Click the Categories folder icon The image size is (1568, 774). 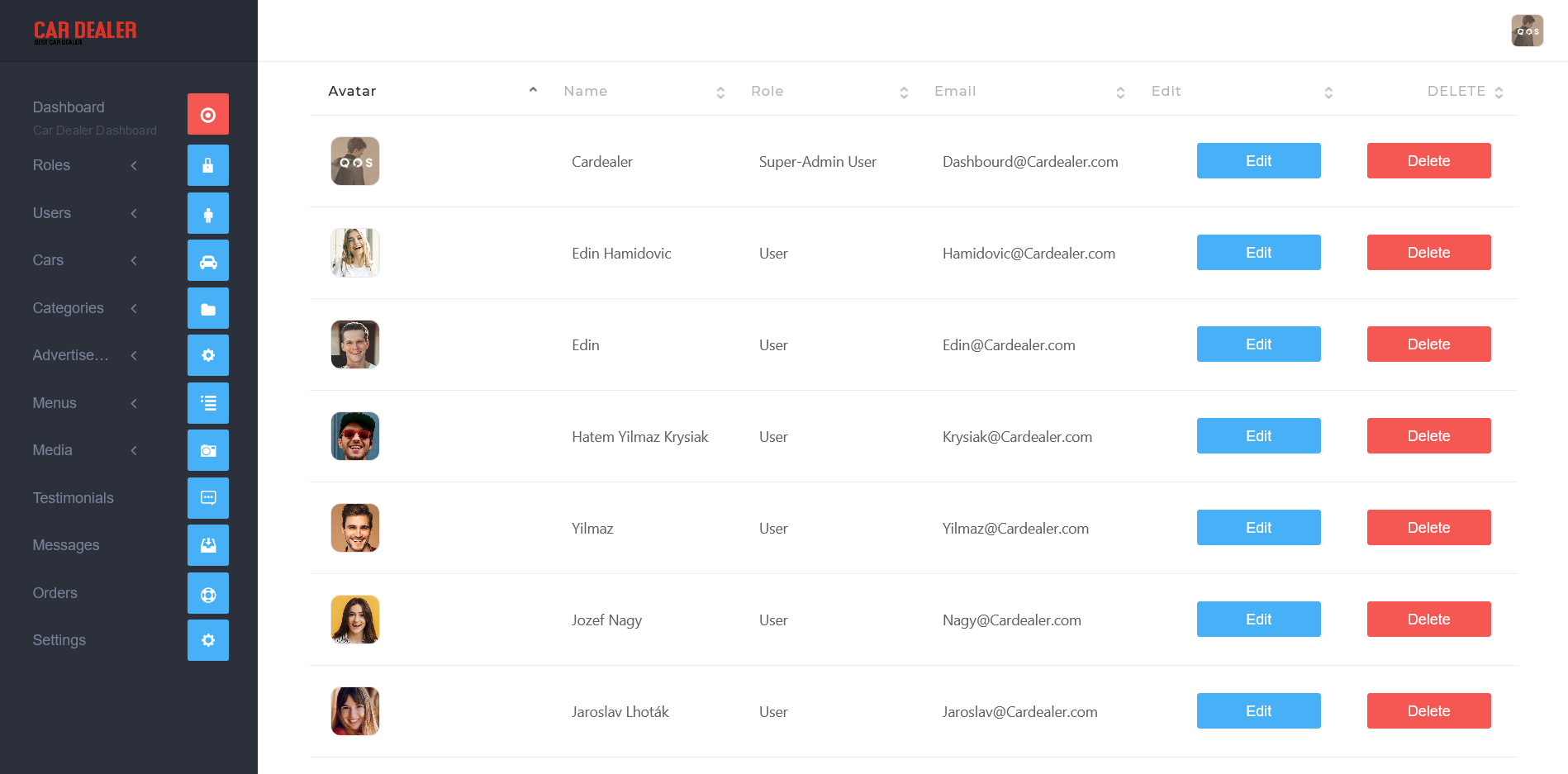[208, 309]
